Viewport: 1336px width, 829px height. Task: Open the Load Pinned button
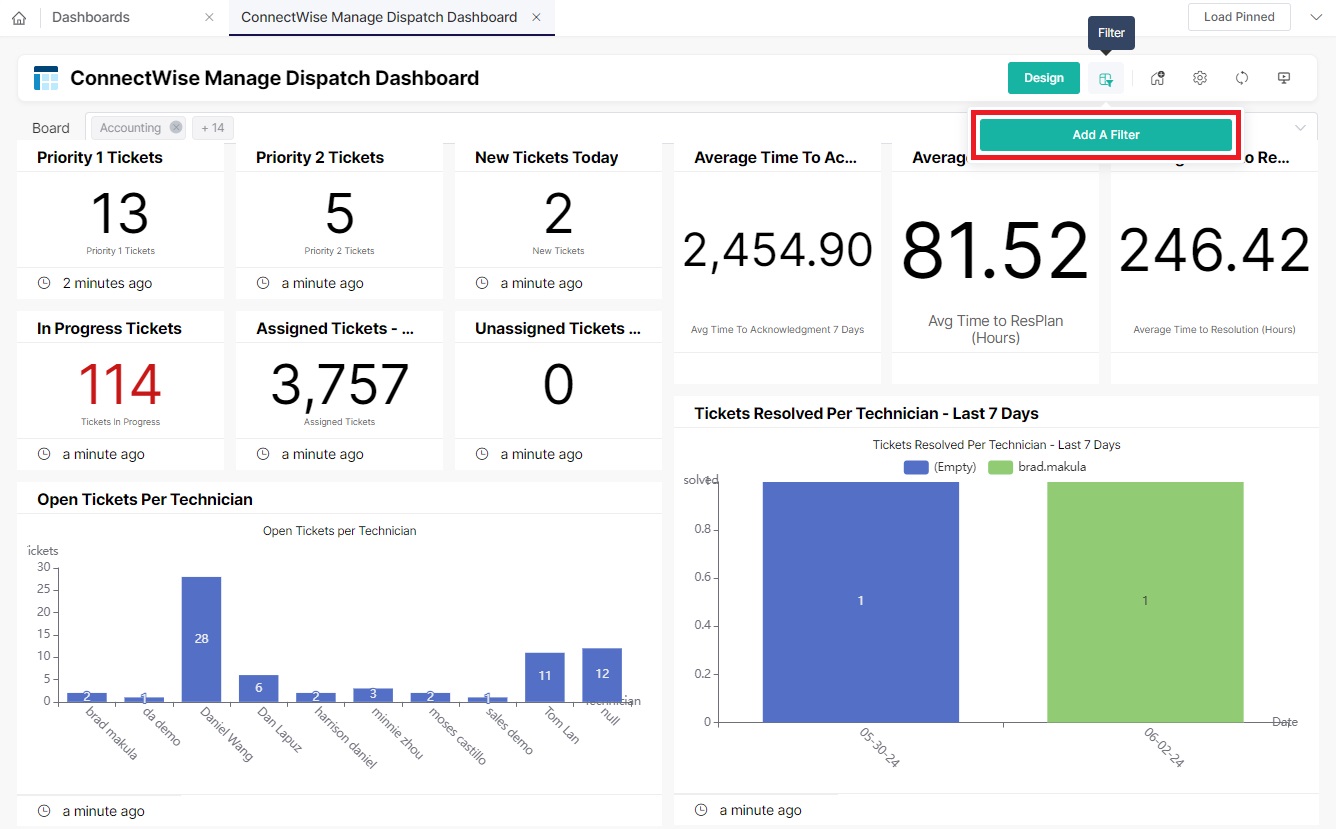pos(1238,17)
